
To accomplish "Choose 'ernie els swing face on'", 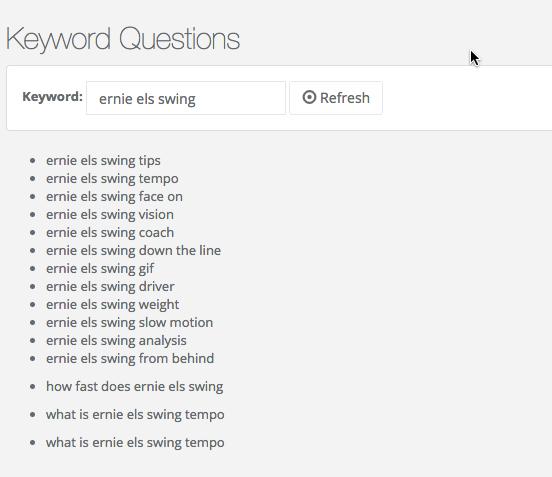I will [114, 196].
